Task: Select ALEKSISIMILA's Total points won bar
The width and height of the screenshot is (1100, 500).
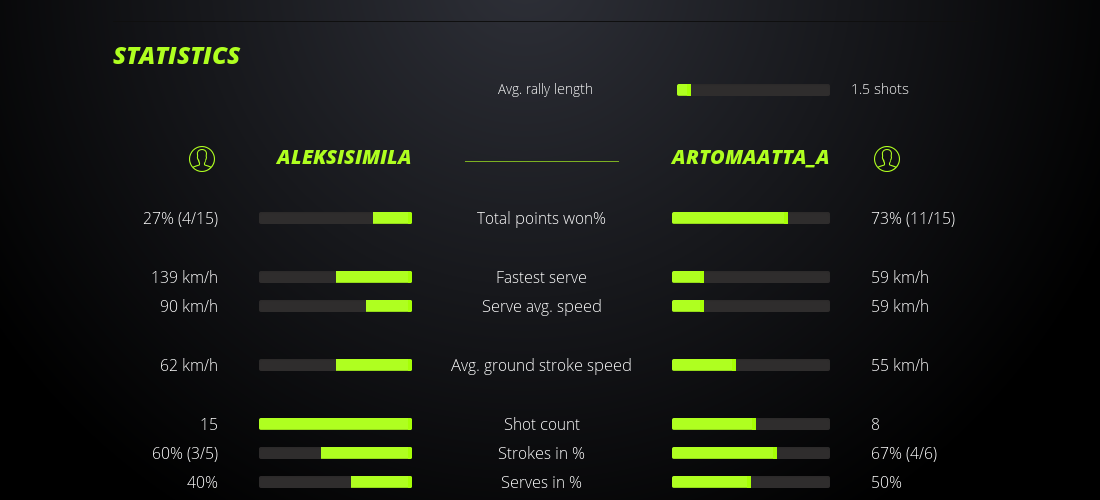Action: (335, 218)
